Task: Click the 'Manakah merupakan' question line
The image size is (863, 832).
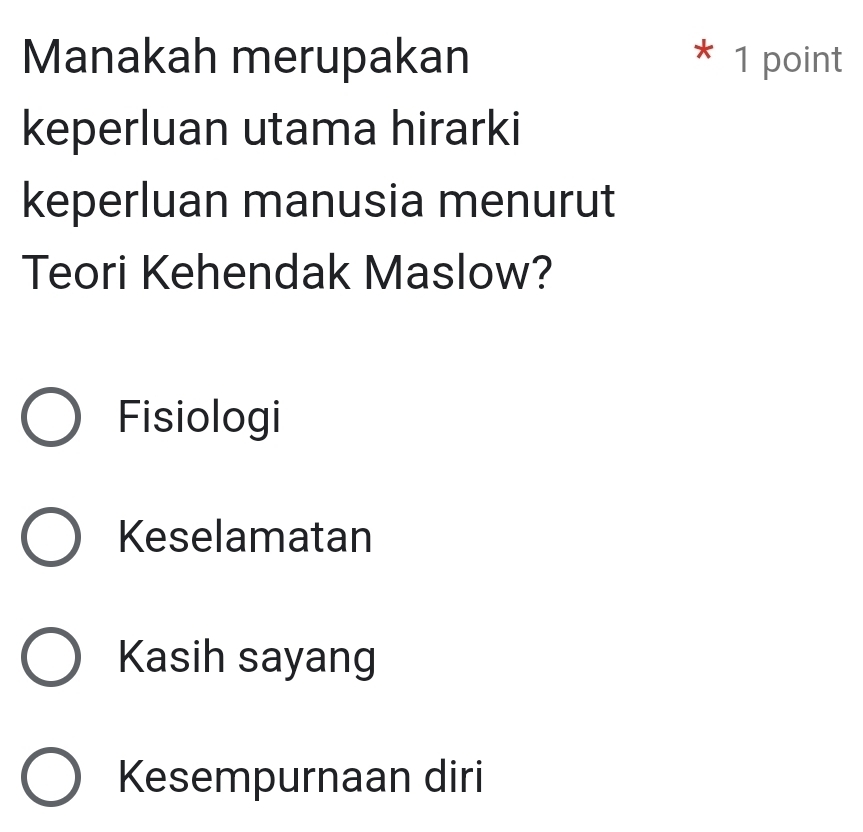Action: (x=246, y=59)
